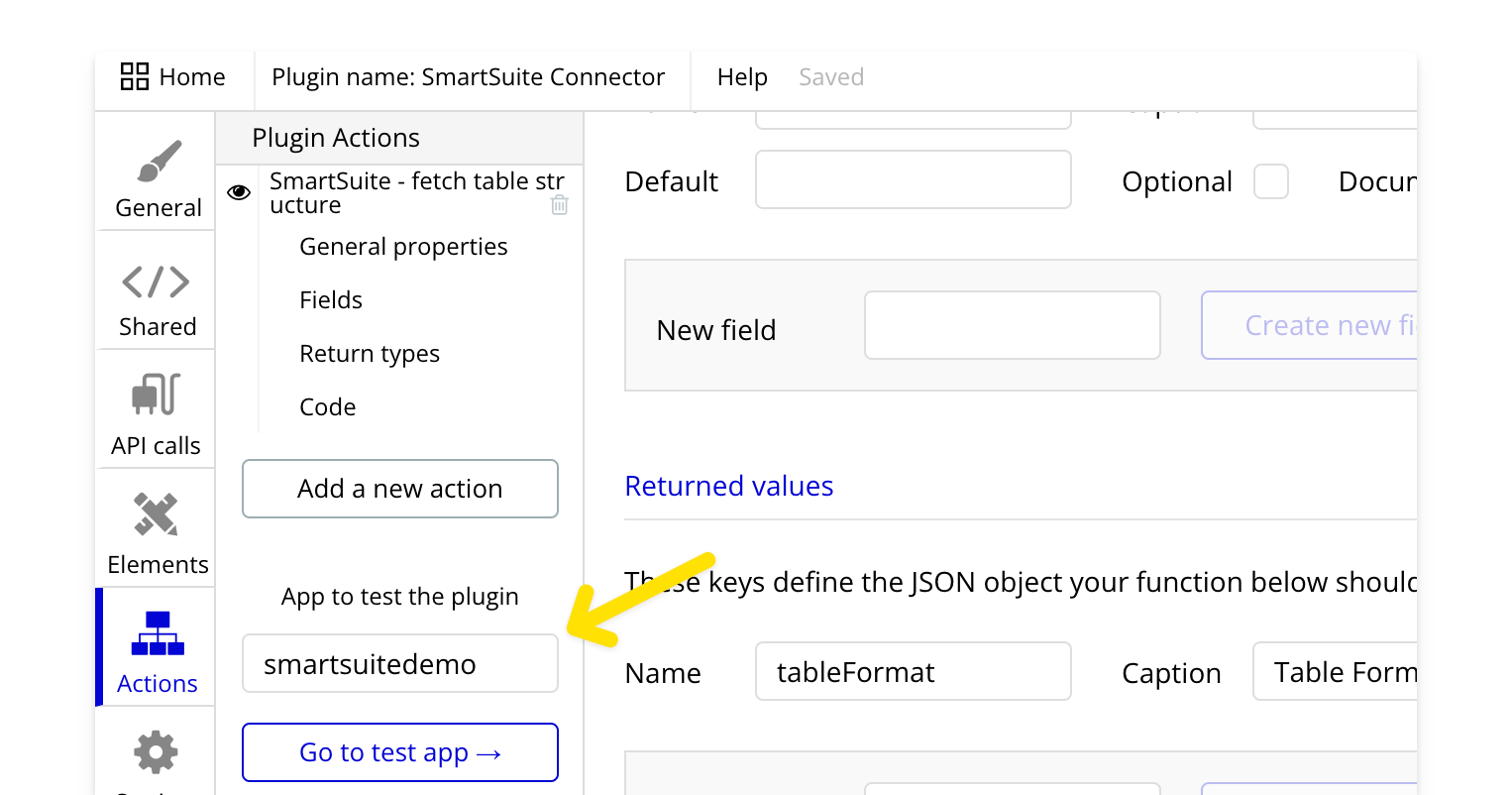Viewport: 1512px width, 795px height.
Task: Click Go to test app button
Action: click(400, 752)
